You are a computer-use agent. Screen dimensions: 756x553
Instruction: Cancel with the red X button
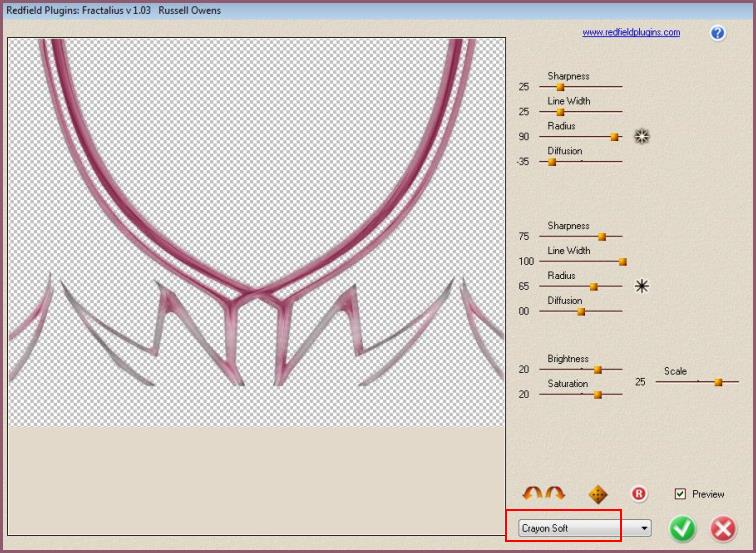click(723, 528)
